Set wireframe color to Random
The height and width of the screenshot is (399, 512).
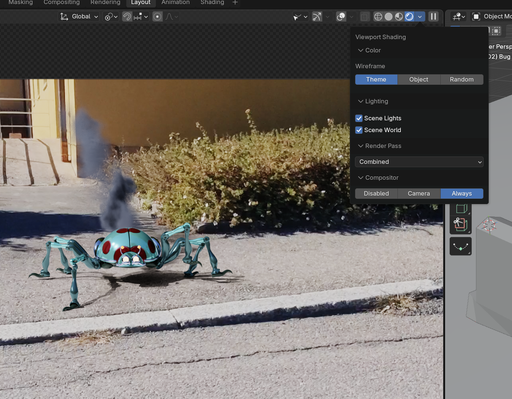click(462, 79)
